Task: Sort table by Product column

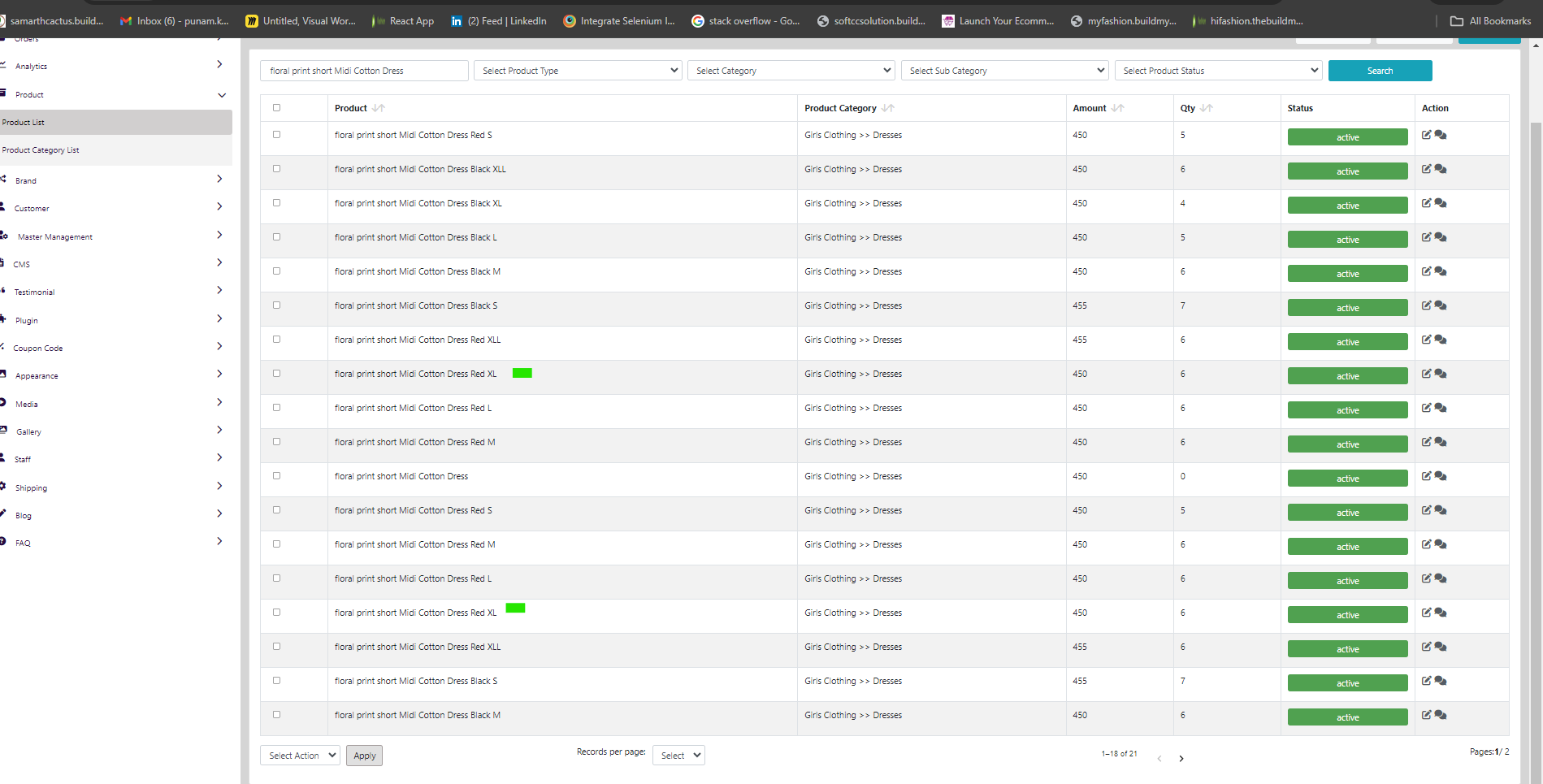Action: 379,108
